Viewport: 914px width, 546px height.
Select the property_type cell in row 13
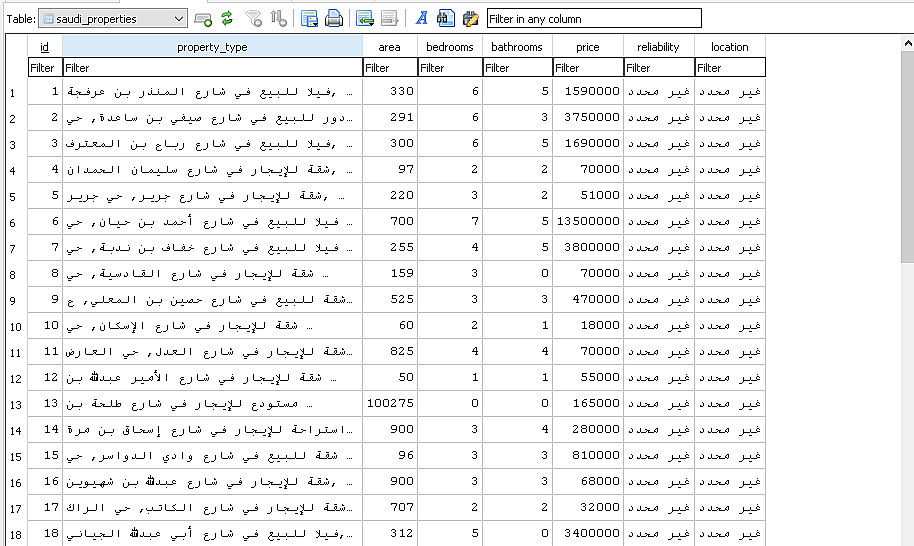[x=212, y=403]
